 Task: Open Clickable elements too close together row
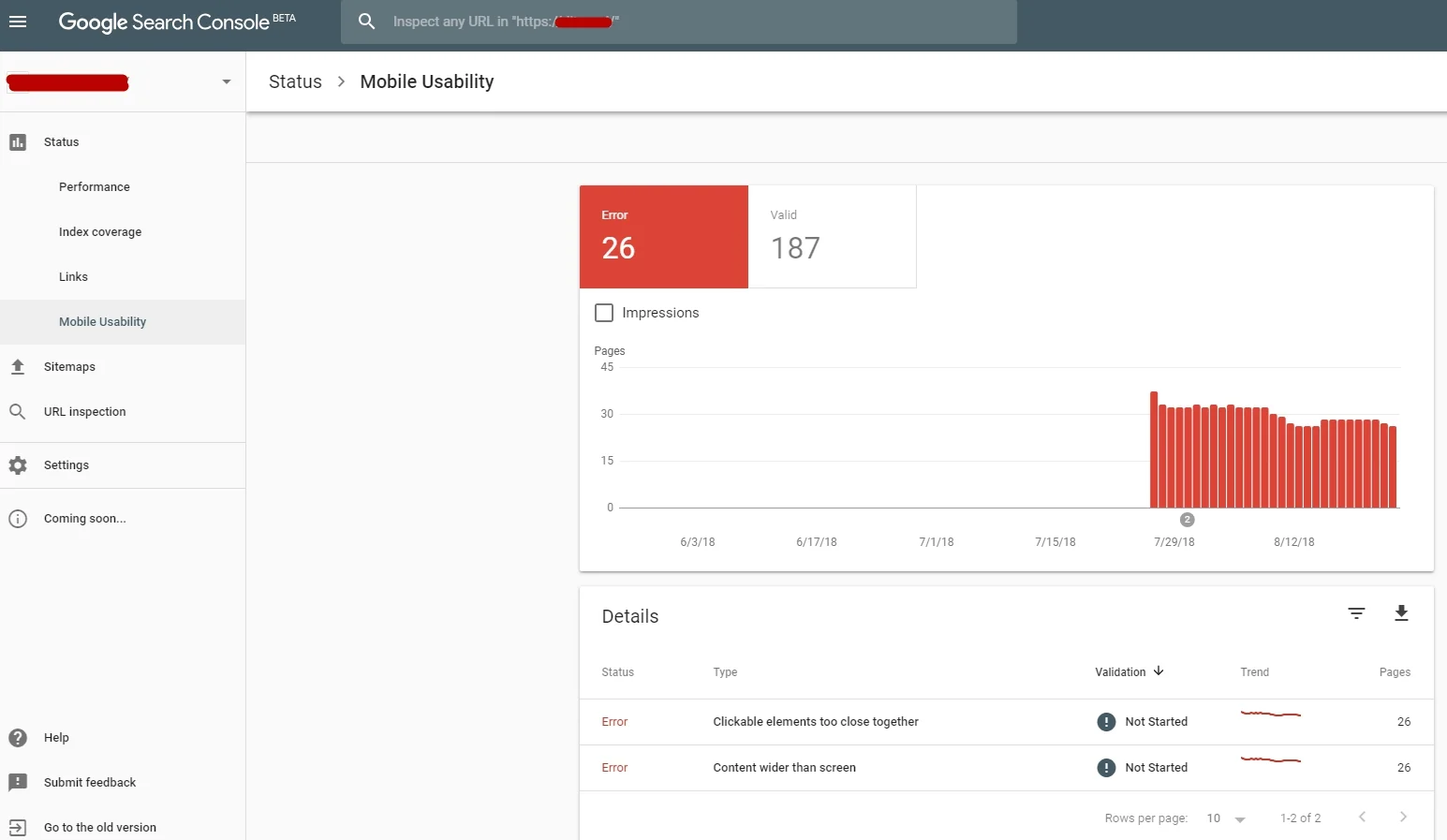pyautogui.click(x=1006, y=722)
